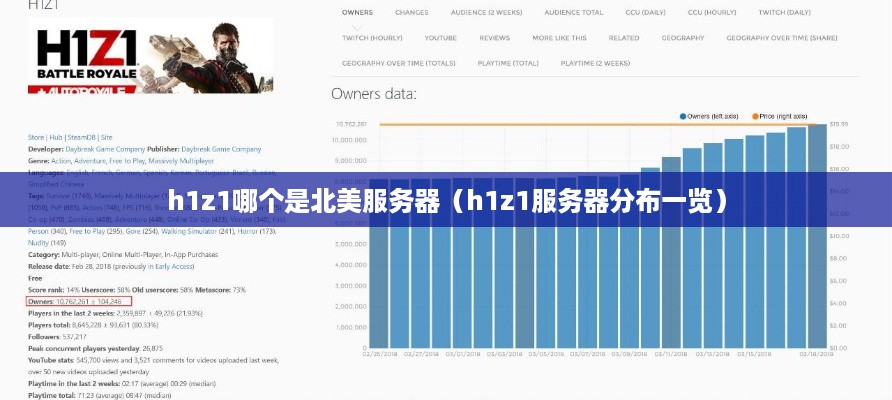Viewport: 892px width, 400px height.
Task: Open the Hub link
Action: 56,137
